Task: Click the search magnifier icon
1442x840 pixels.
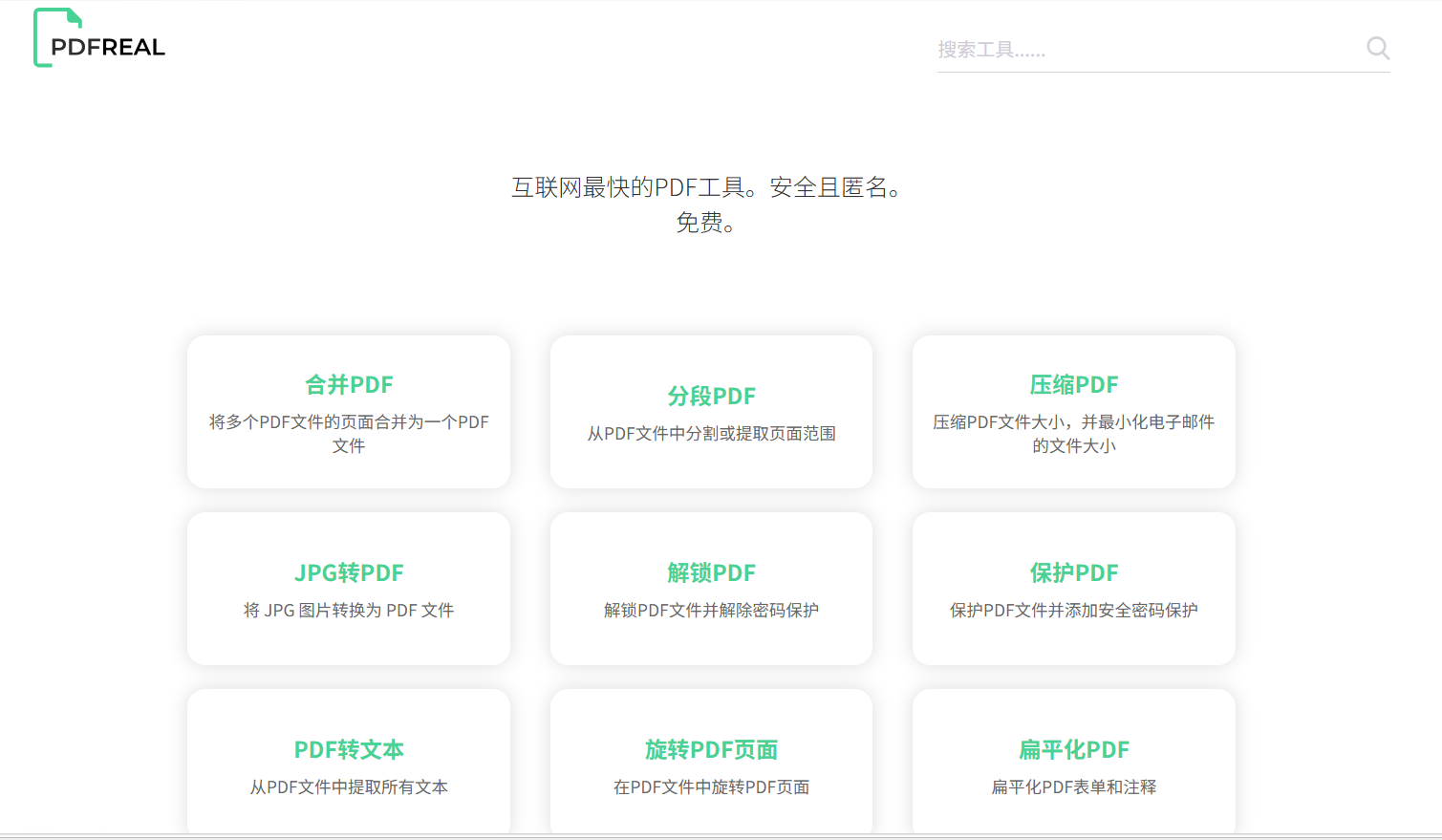Action: tap(1377, 48)
